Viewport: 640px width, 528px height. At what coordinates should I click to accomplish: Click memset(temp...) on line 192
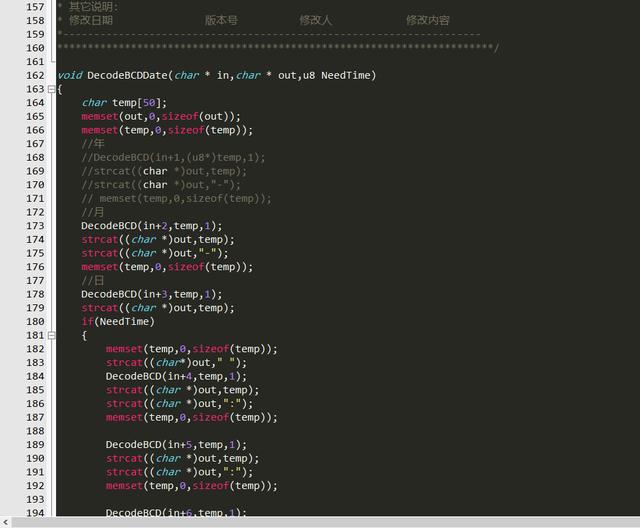192,486
